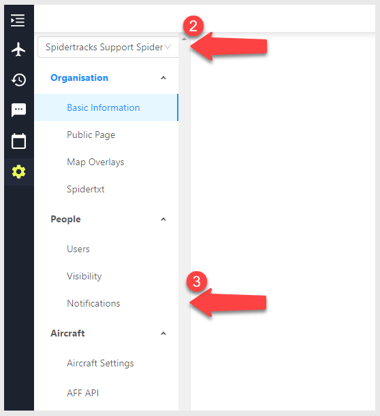The height and width of the screenshot is (416, 380).
Task: Select Basic Information menu item
Action: [x=106, y=108]
